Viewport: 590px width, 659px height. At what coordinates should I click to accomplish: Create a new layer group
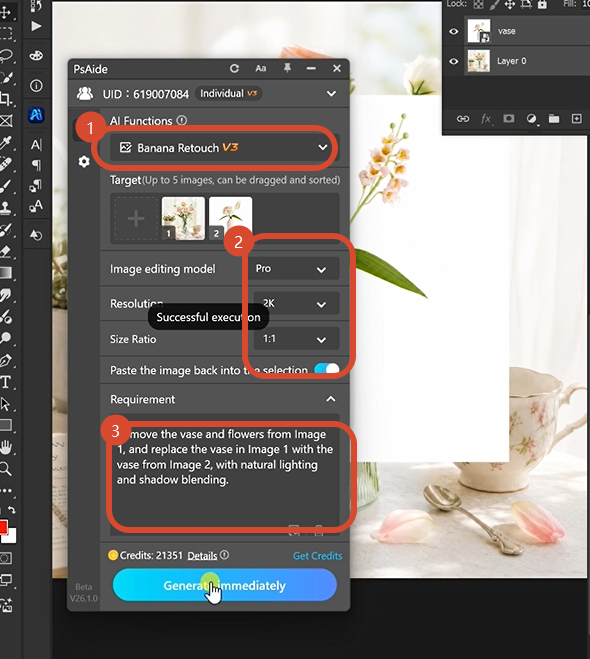click(554, 119)
